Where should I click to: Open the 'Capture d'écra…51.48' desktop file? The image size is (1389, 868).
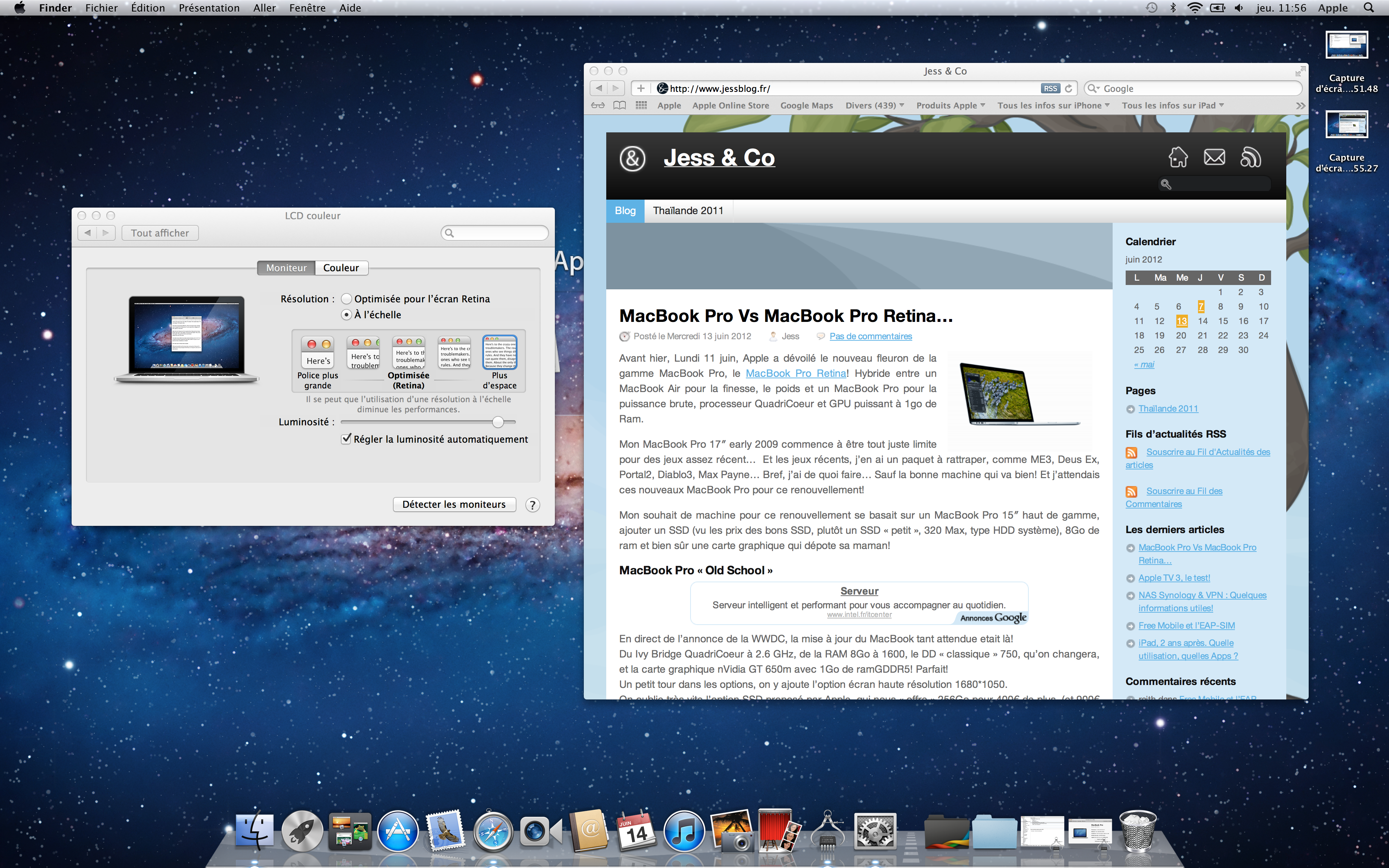[x=1346, y=61]
